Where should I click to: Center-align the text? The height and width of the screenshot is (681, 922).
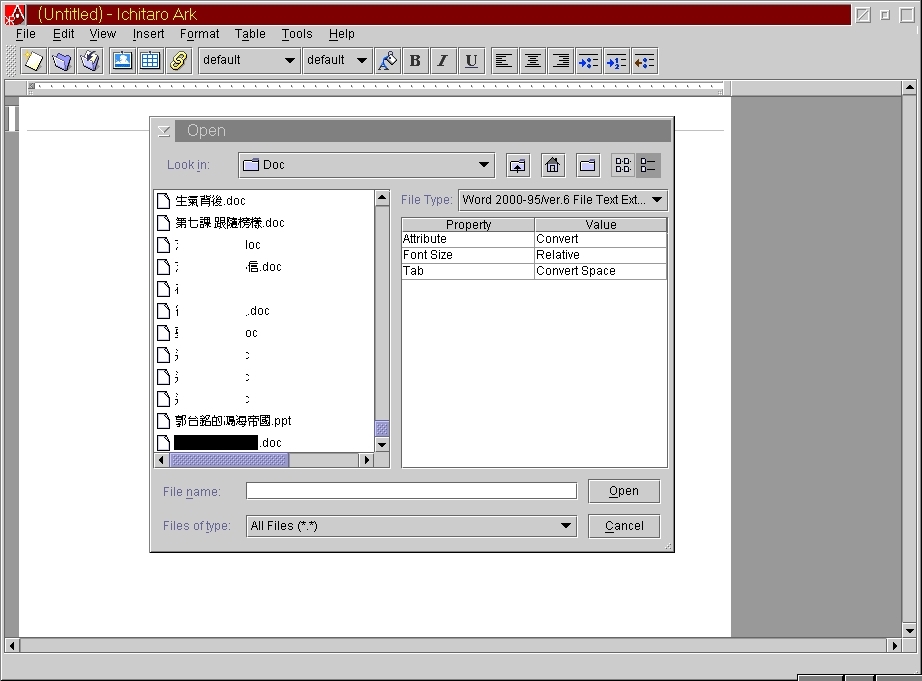tap(532, 61)
